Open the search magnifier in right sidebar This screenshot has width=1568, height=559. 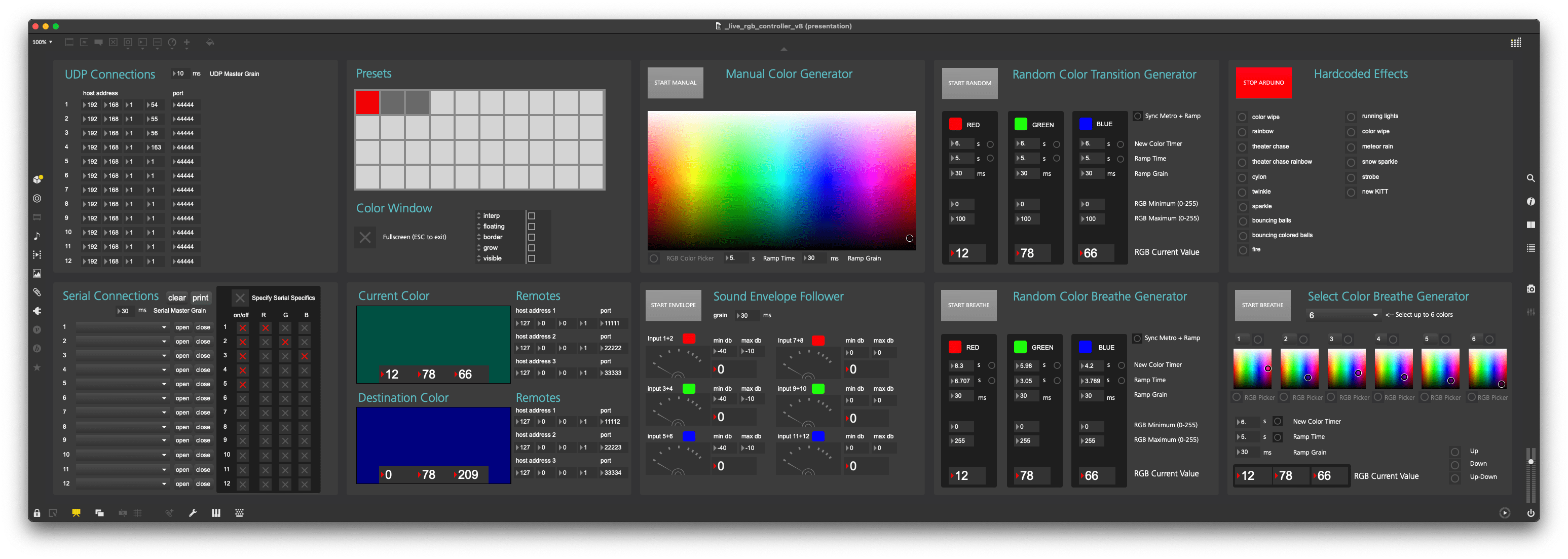[x=1530, y=178]
